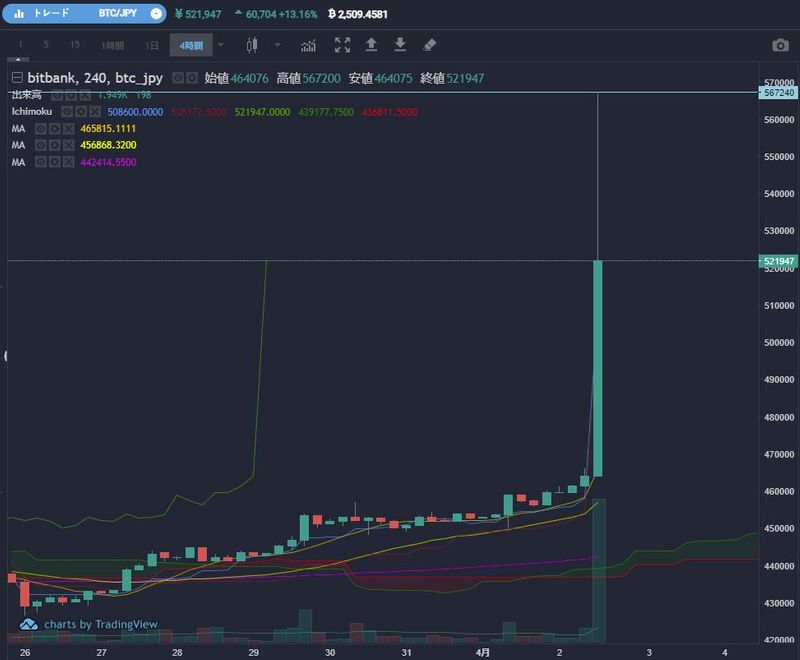Open the charts by TradingView link
This screenshot has height=660, width=800.
89,624
